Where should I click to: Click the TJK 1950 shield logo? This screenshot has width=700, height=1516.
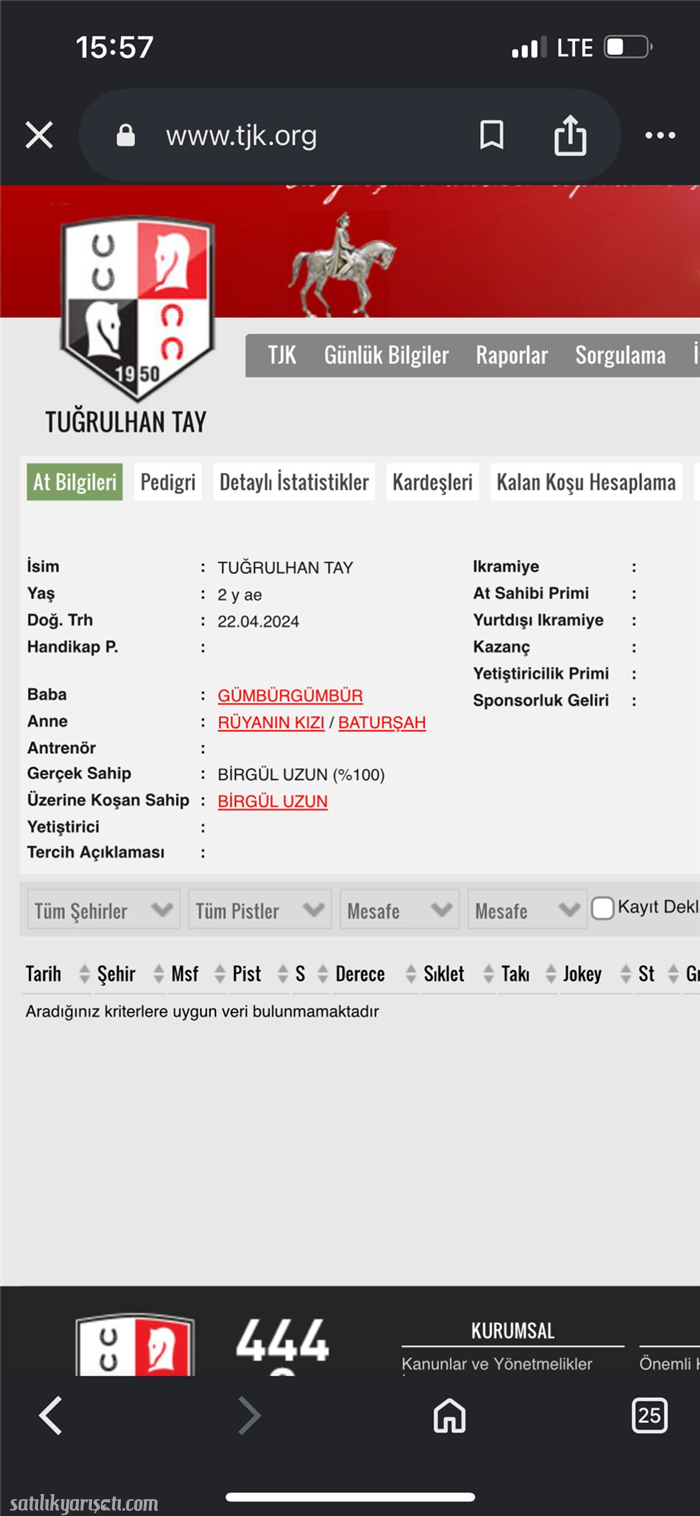(137, 308)
